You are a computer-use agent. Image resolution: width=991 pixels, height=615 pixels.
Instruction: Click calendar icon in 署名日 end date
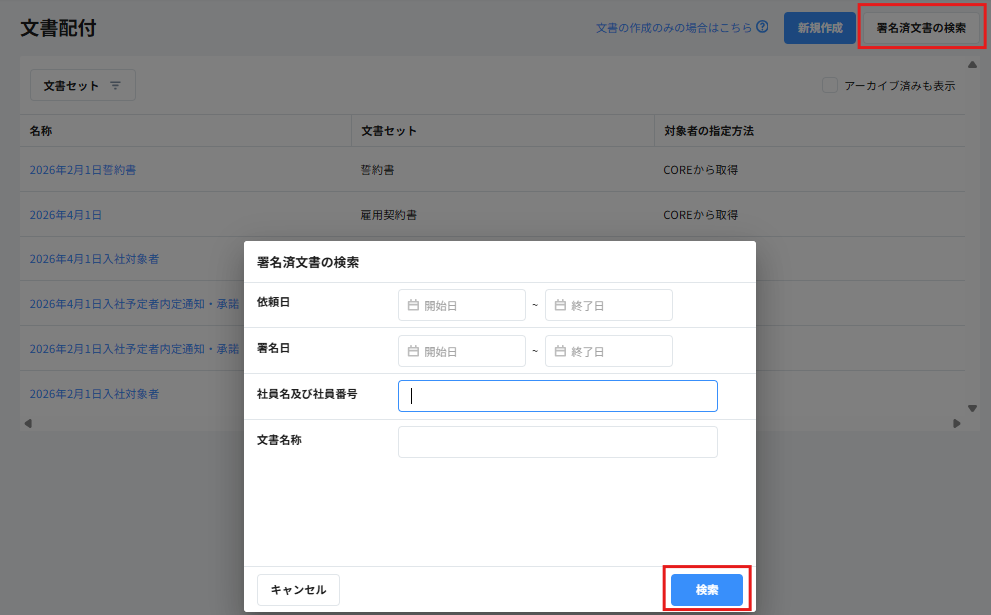point(560,352)
